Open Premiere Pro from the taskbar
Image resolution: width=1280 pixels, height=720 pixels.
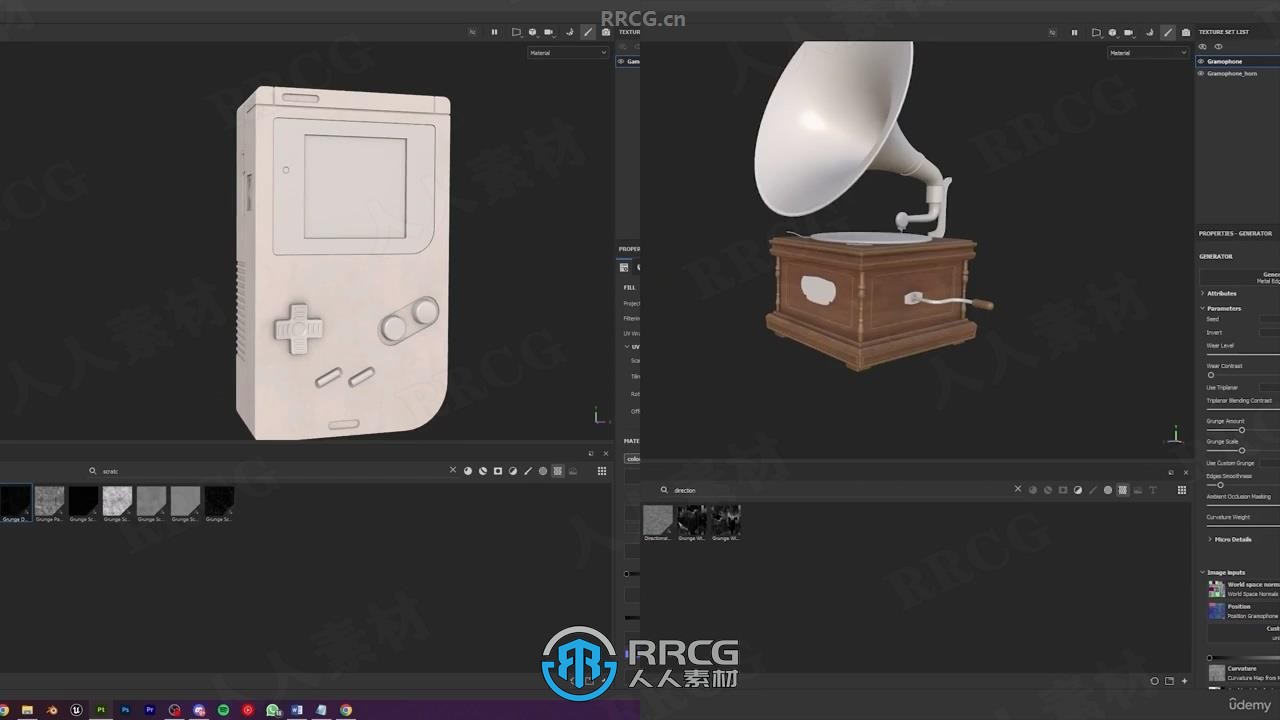coord(150,710)
